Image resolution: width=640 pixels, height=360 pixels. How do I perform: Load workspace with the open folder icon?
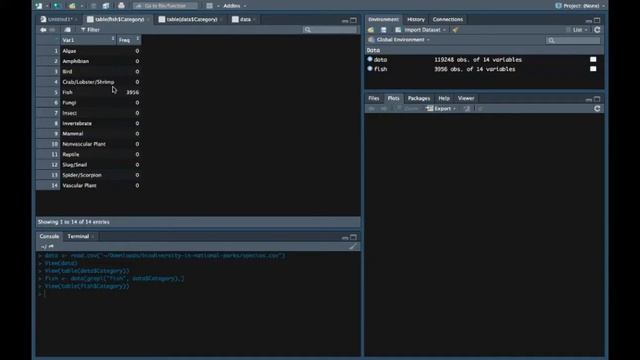pyautogui.click(x=371, y=30)
